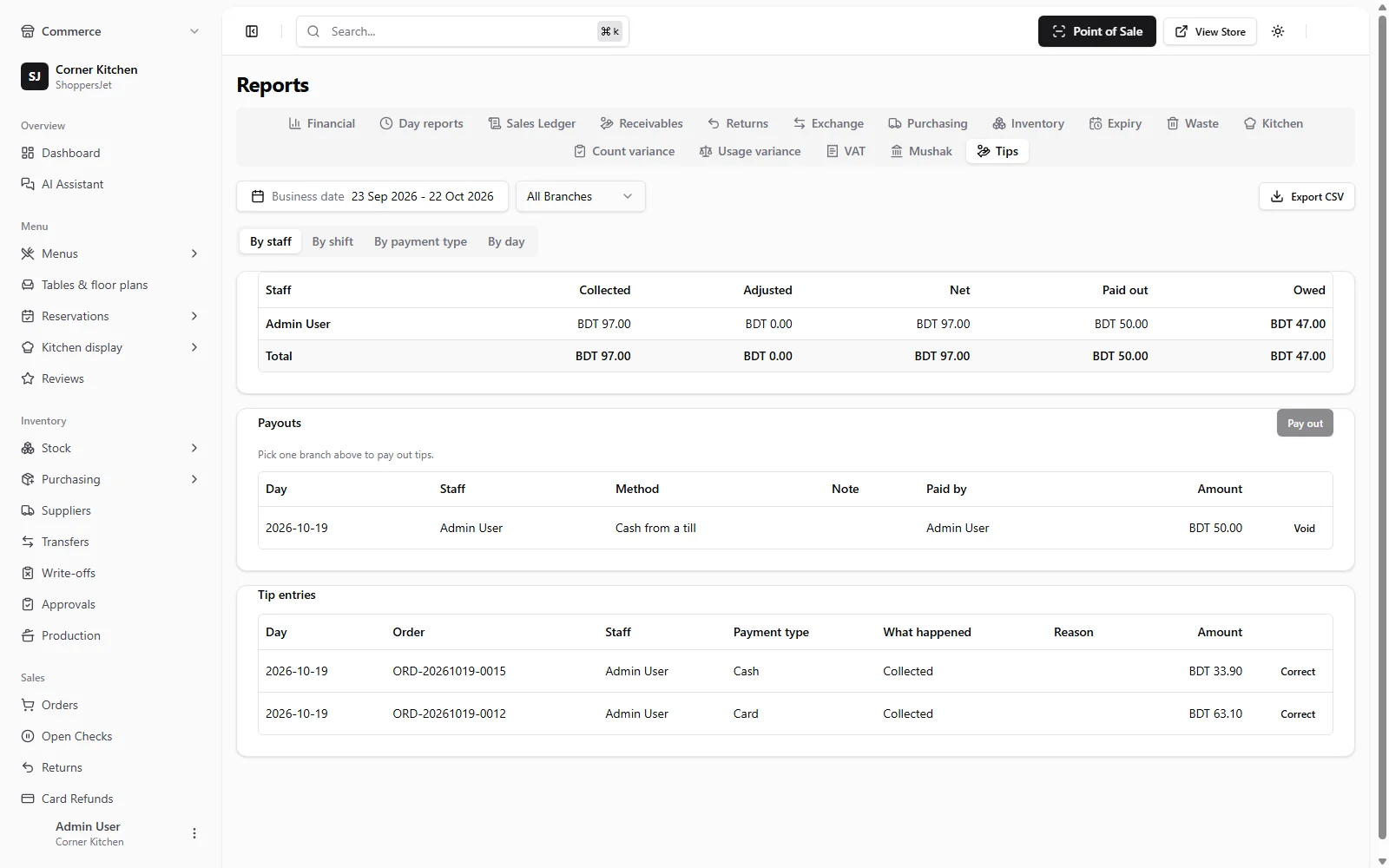Screen dimensions: 1389x868
Task: Show tips By day
Action: coord(506,241)
